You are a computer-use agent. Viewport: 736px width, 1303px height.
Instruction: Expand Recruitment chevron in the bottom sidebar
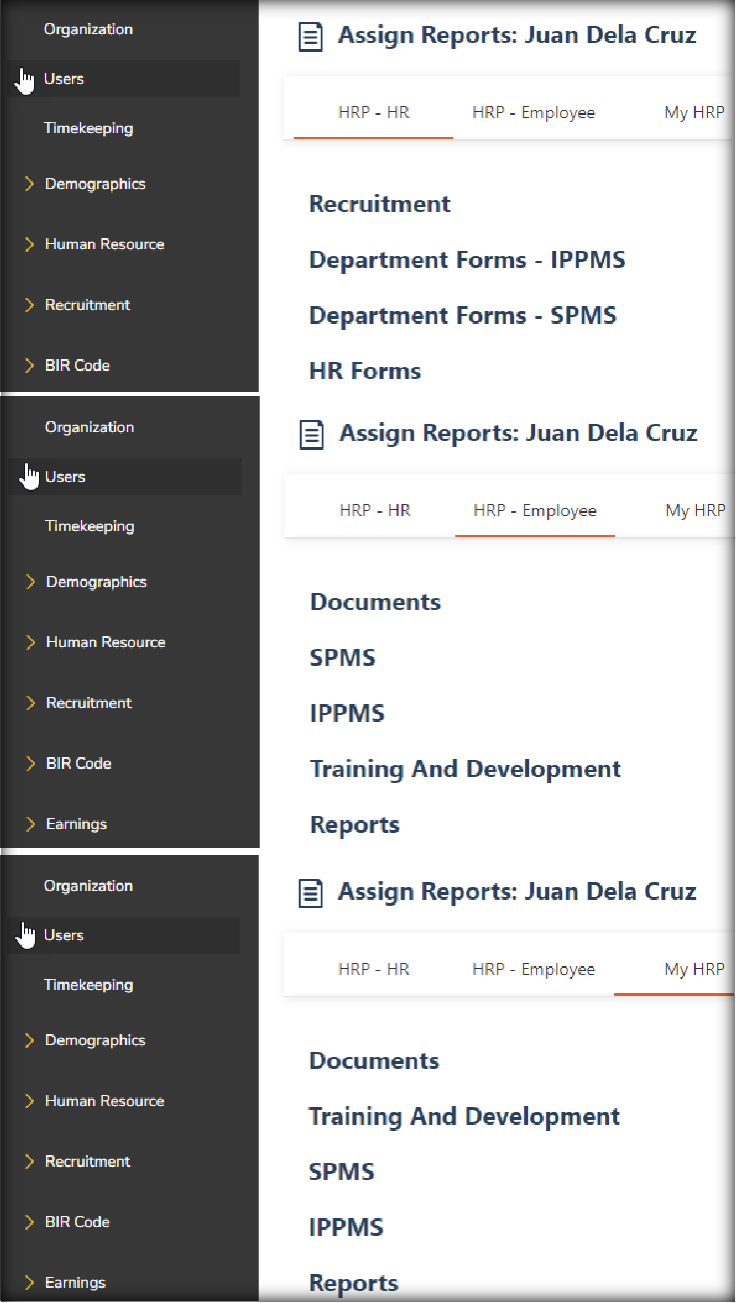point(30,1161)
